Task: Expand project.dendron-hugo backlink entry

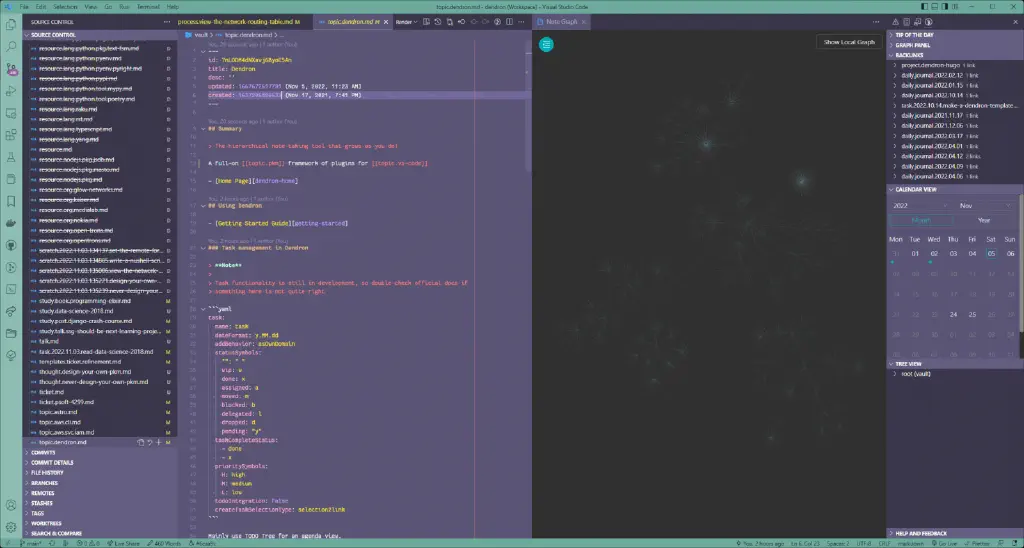Action: point(955,65)
